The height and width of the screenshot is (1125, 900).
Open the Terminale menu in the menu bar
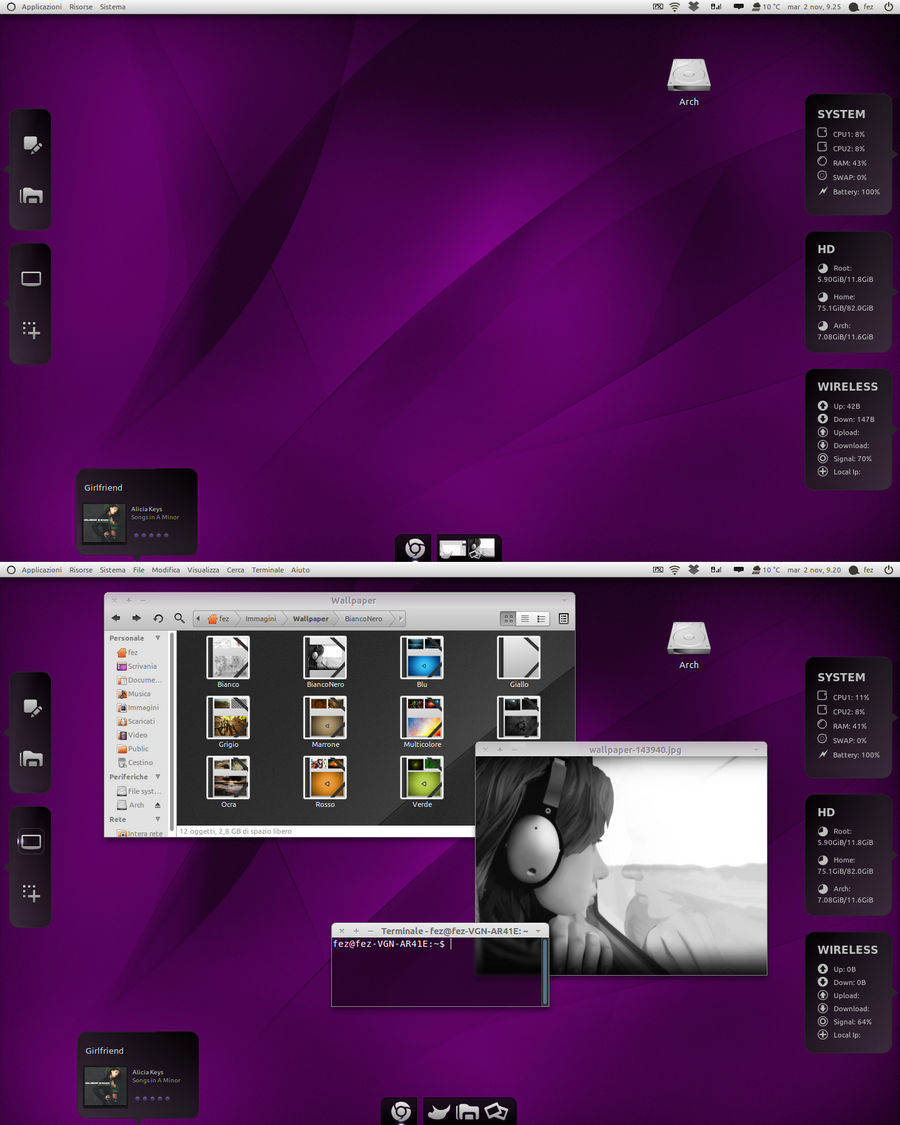pos(266,569)
